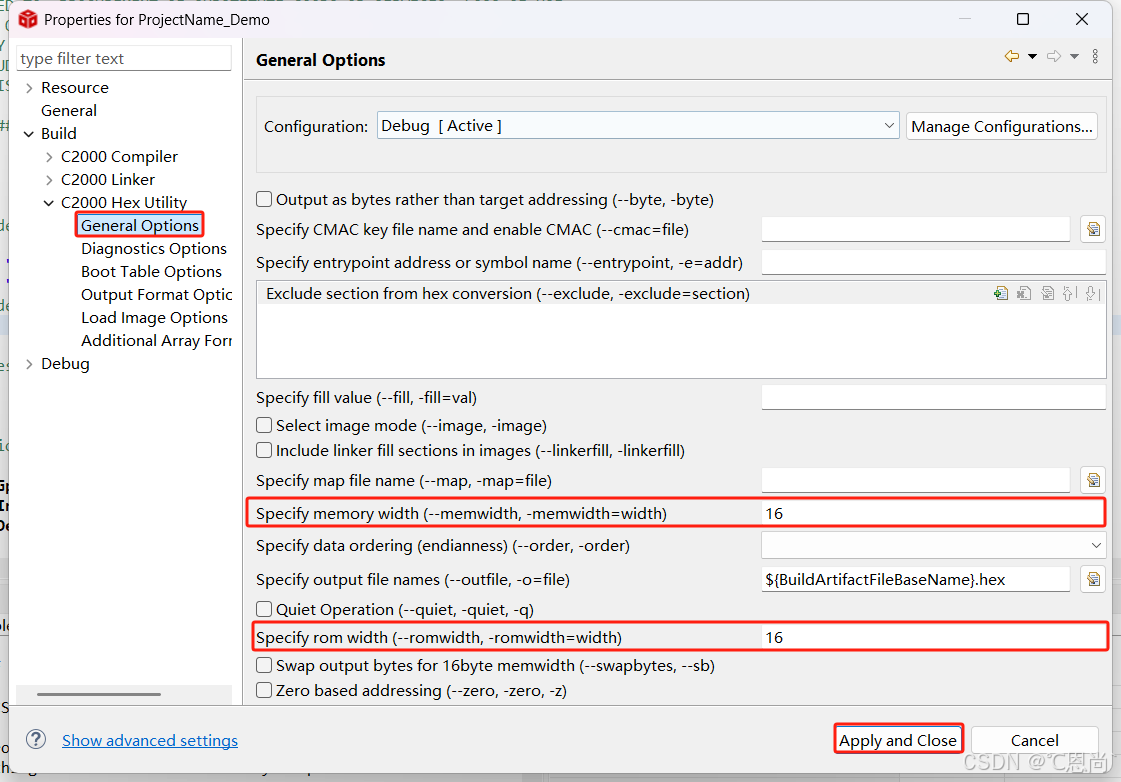Click the rom width field showing 16
This screenshot has width=1121, height=782.
pyautogui.click(x=934, y=637)
